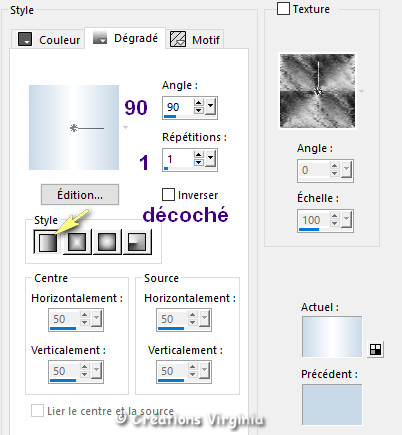
Task: Select the radial gradient style icon
Action: click(x=137, y=242)
